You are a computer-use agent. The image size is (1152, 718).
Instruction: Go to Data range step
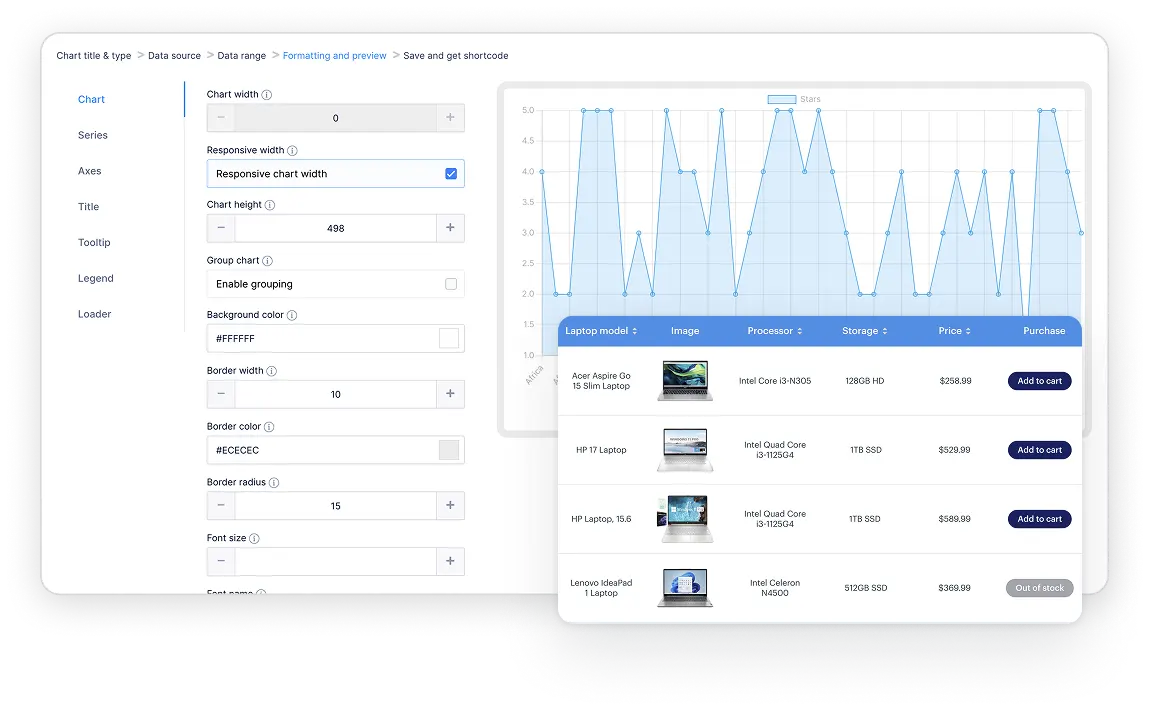click(242, 56)
